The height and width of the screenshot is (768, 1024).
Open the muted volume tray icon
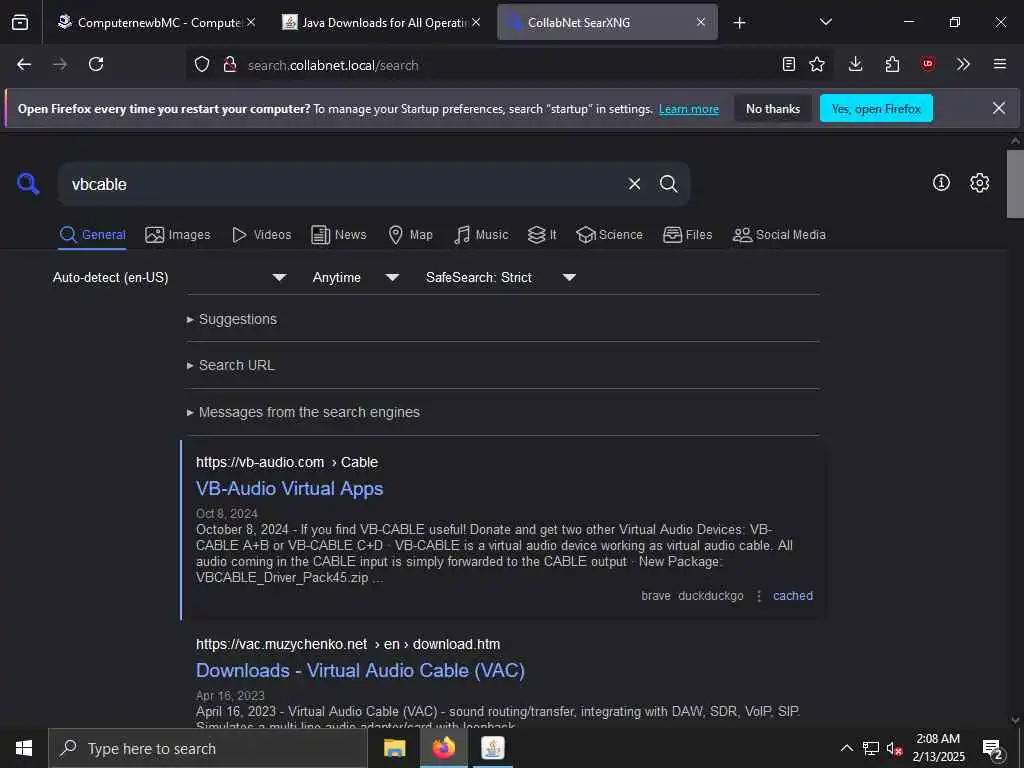[x=893, y=749]
